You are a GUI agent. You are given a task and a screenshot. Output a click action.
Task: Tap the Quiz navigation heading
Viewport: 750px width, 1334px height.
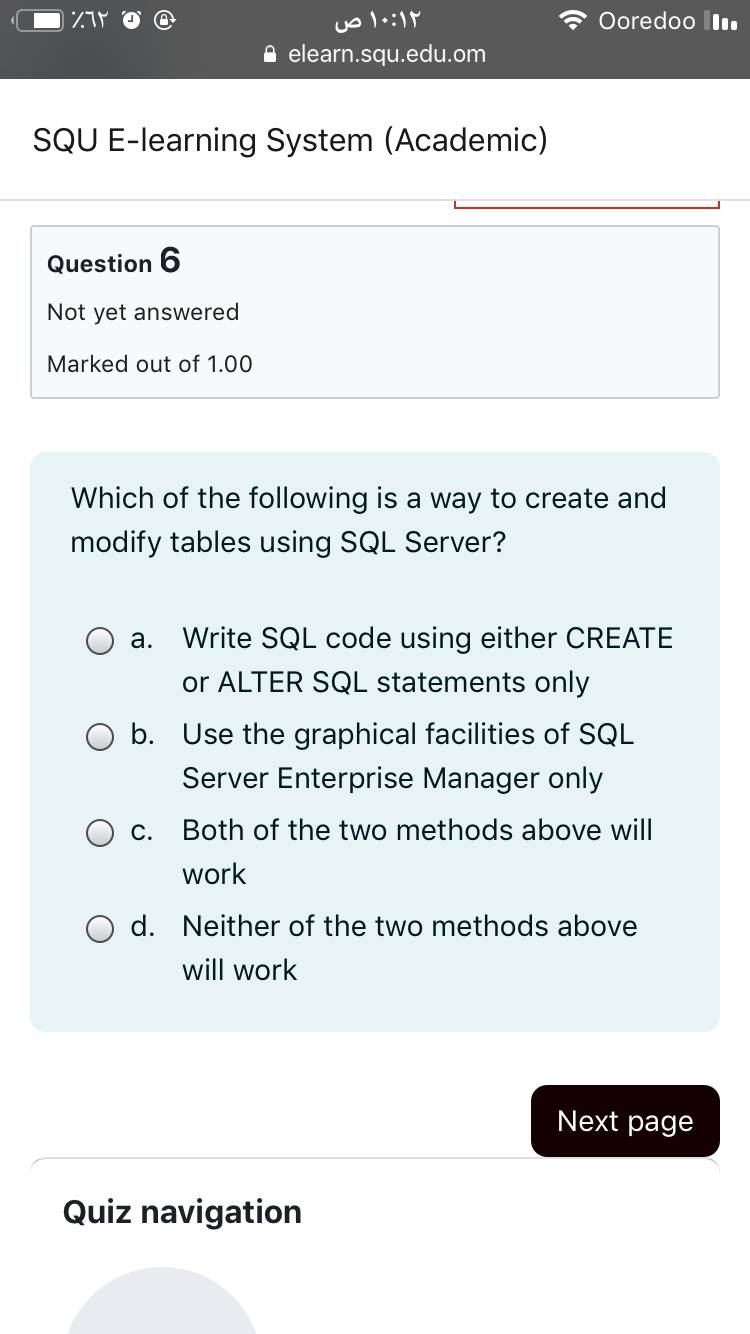182,1212
